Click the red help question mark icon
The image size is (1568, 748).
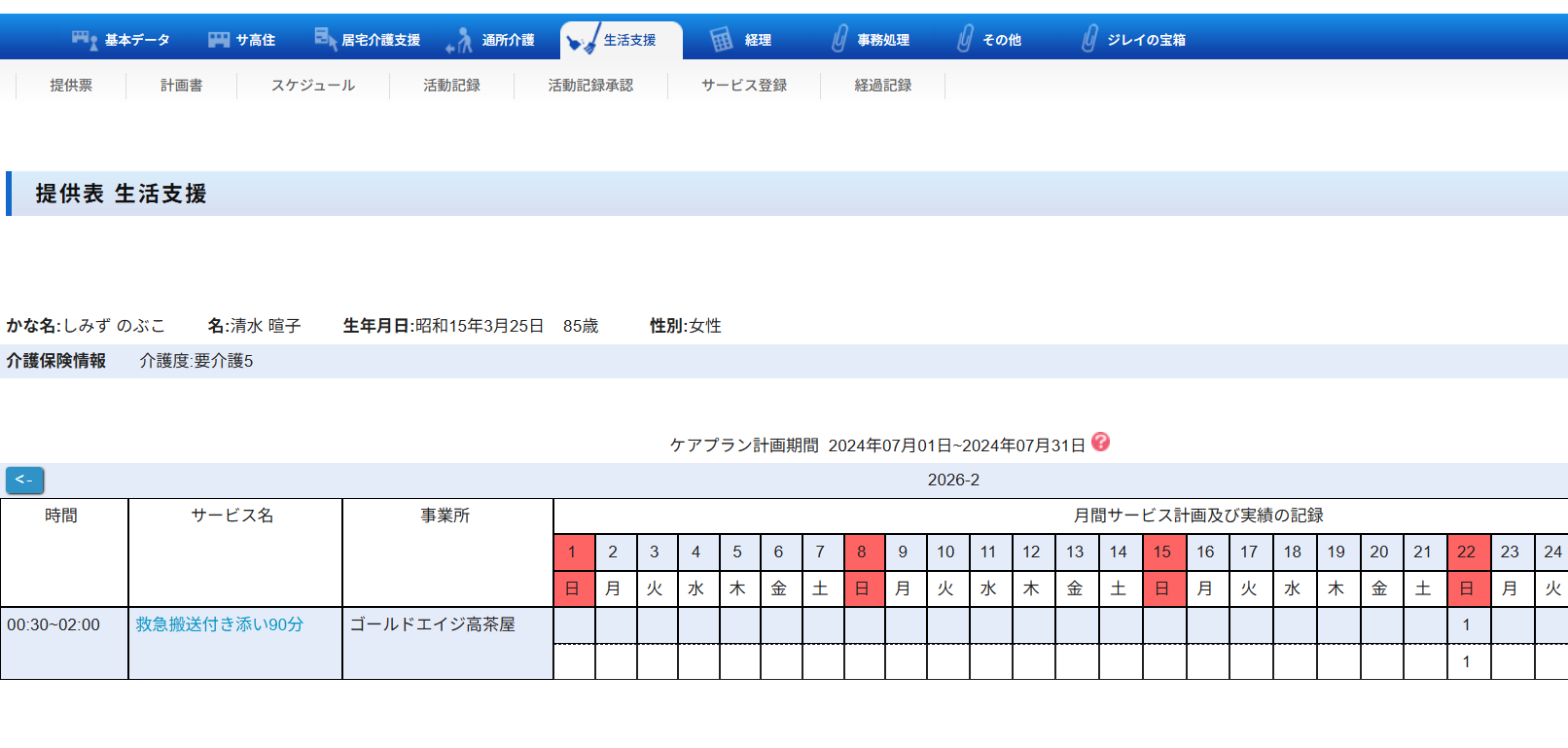(1100, 442)
